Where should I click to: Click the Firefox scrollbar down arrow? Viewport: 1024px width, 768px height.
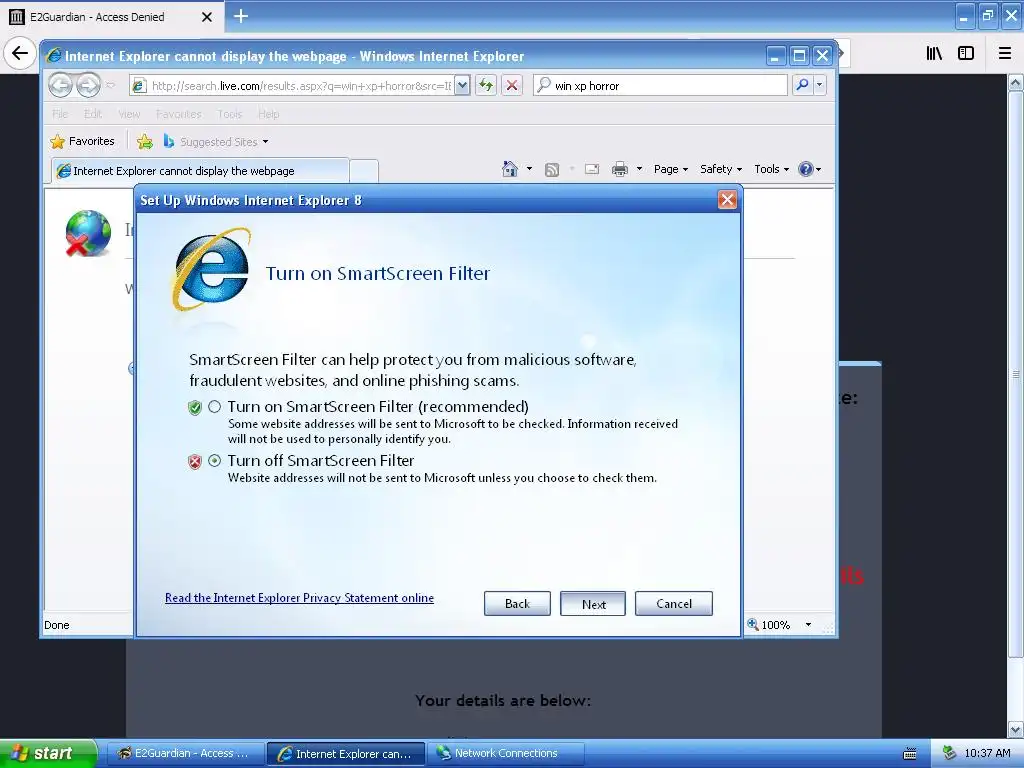1016,729
